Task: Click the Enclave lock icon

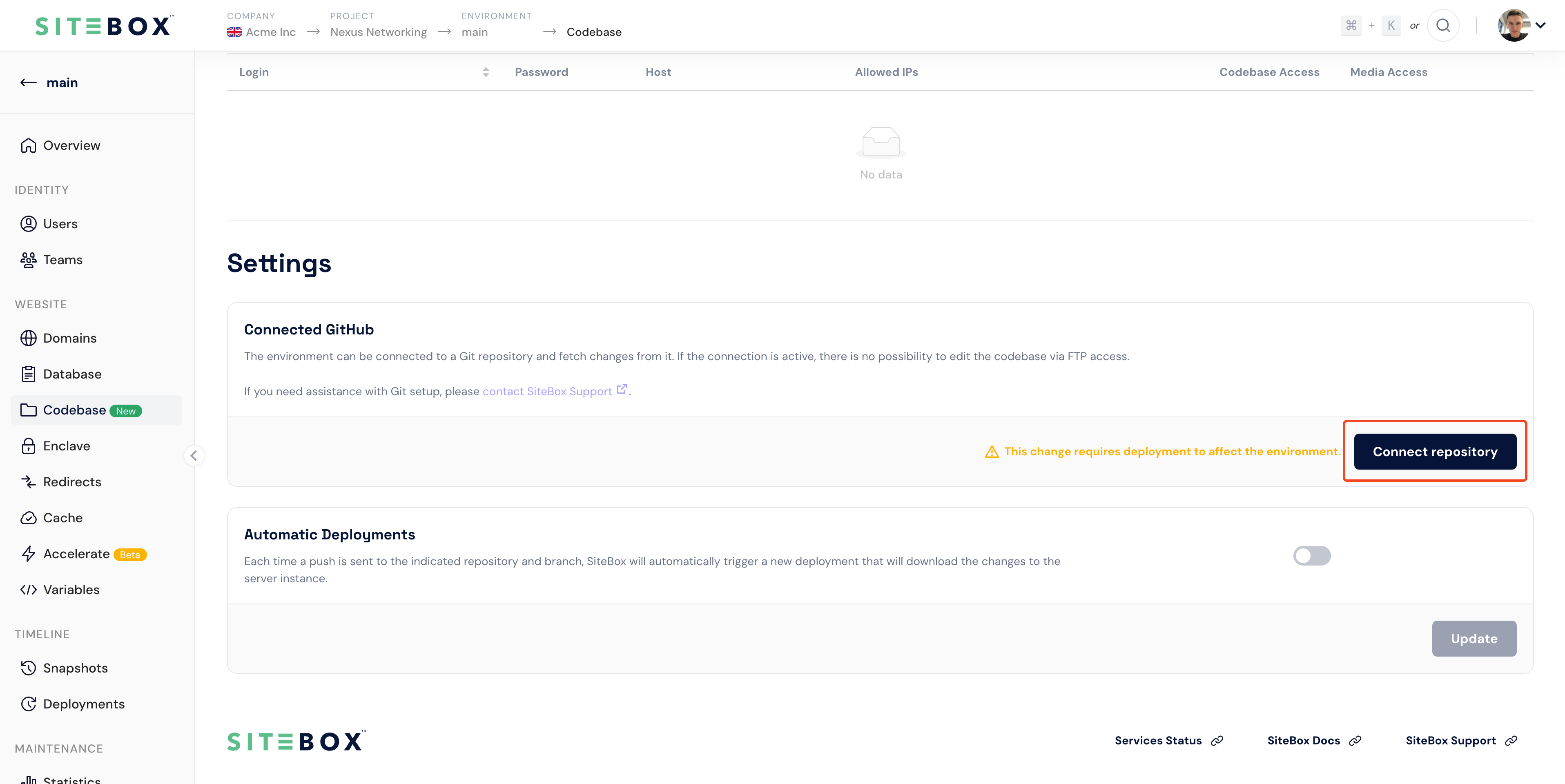Action: click(x=29, y=446)
